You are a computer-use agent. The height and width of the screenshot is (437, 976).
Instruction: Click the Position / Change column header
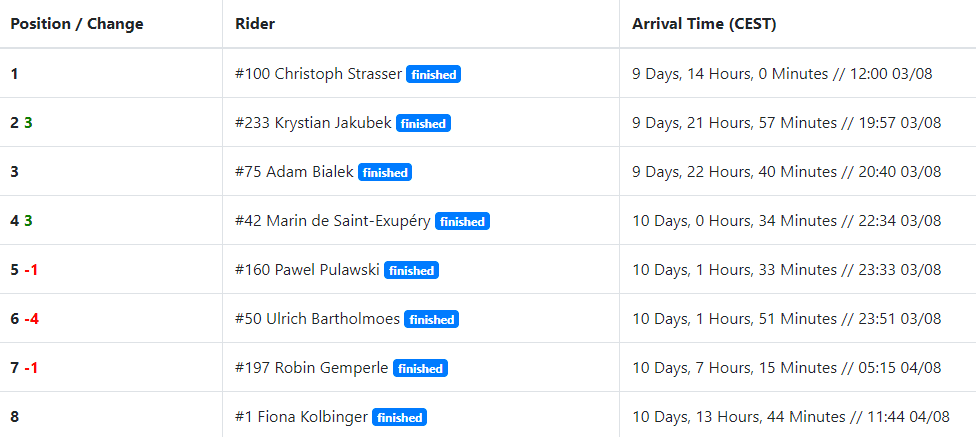(77, 24)
